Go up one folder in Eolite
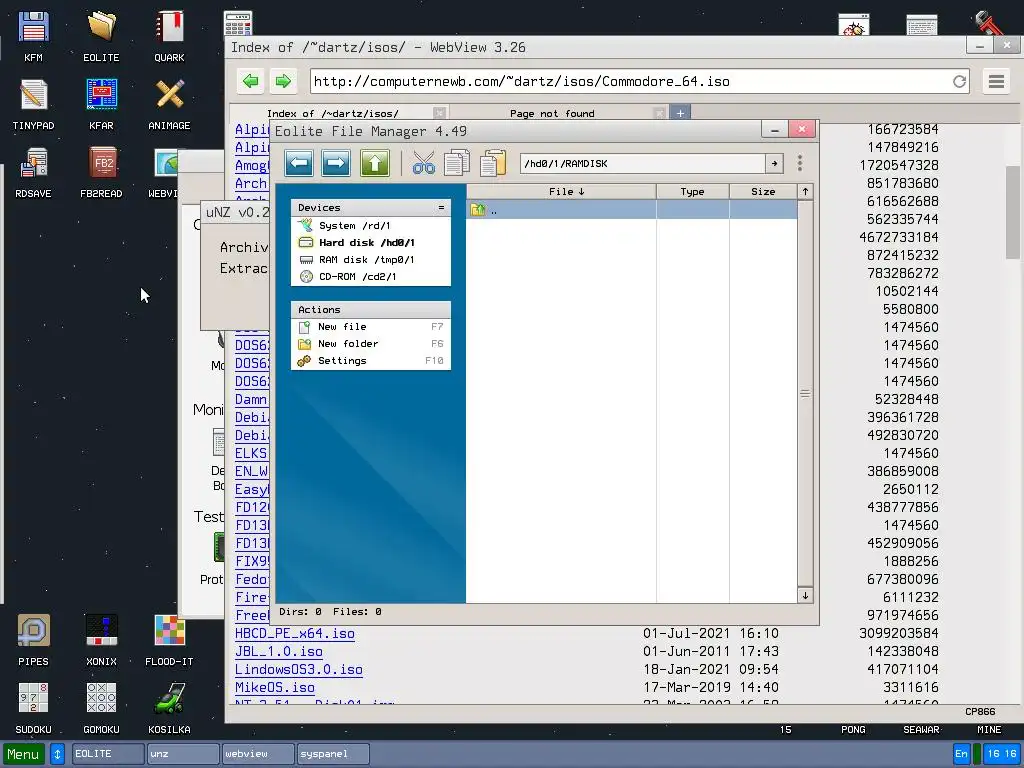 [x=374, y=163]
